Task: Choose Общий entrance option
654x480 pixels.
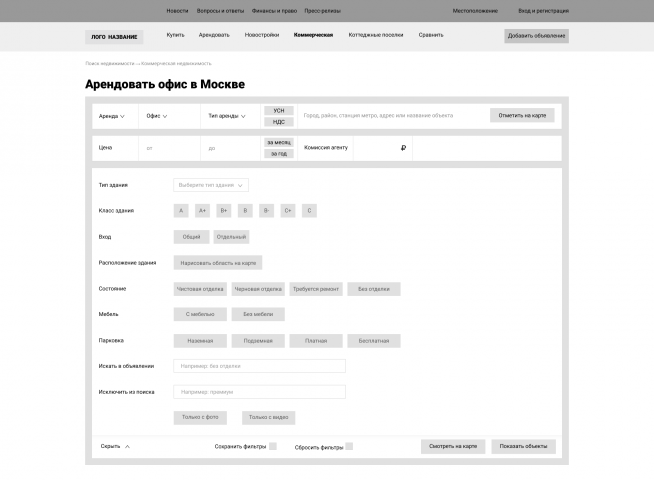Action: click(191, 237)
